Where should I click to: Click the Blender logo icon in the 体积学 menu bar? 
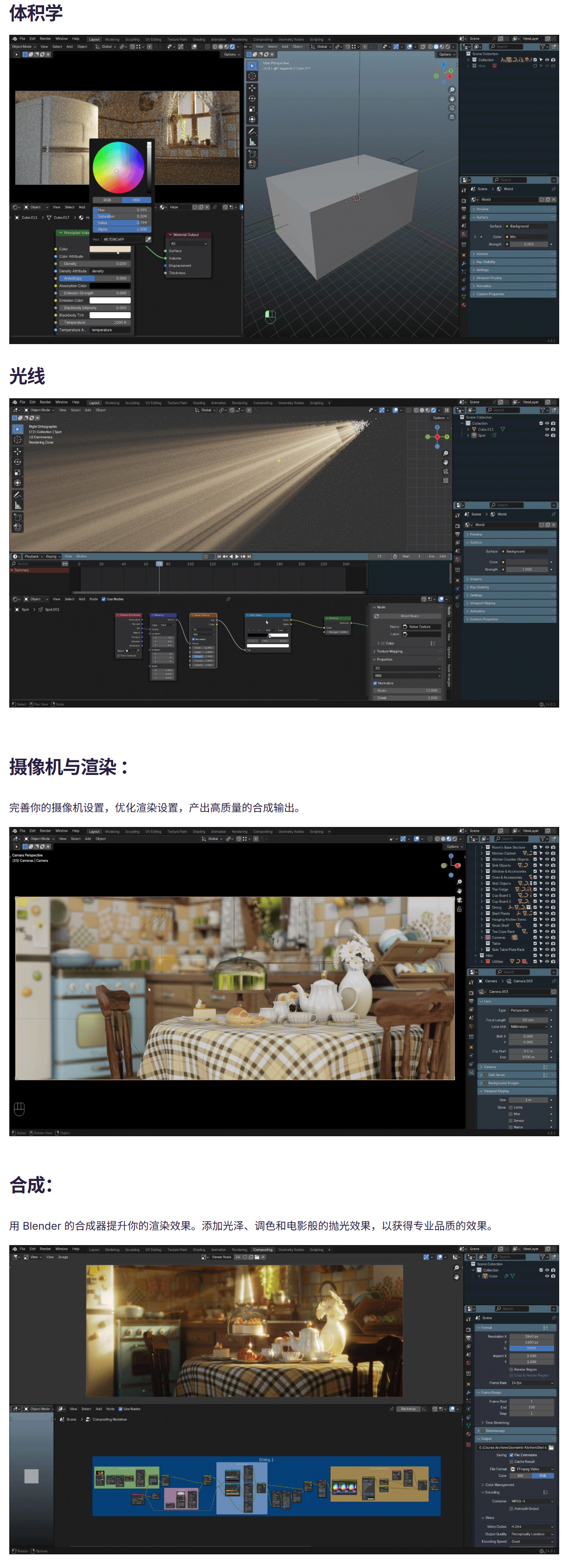(15, 38)
